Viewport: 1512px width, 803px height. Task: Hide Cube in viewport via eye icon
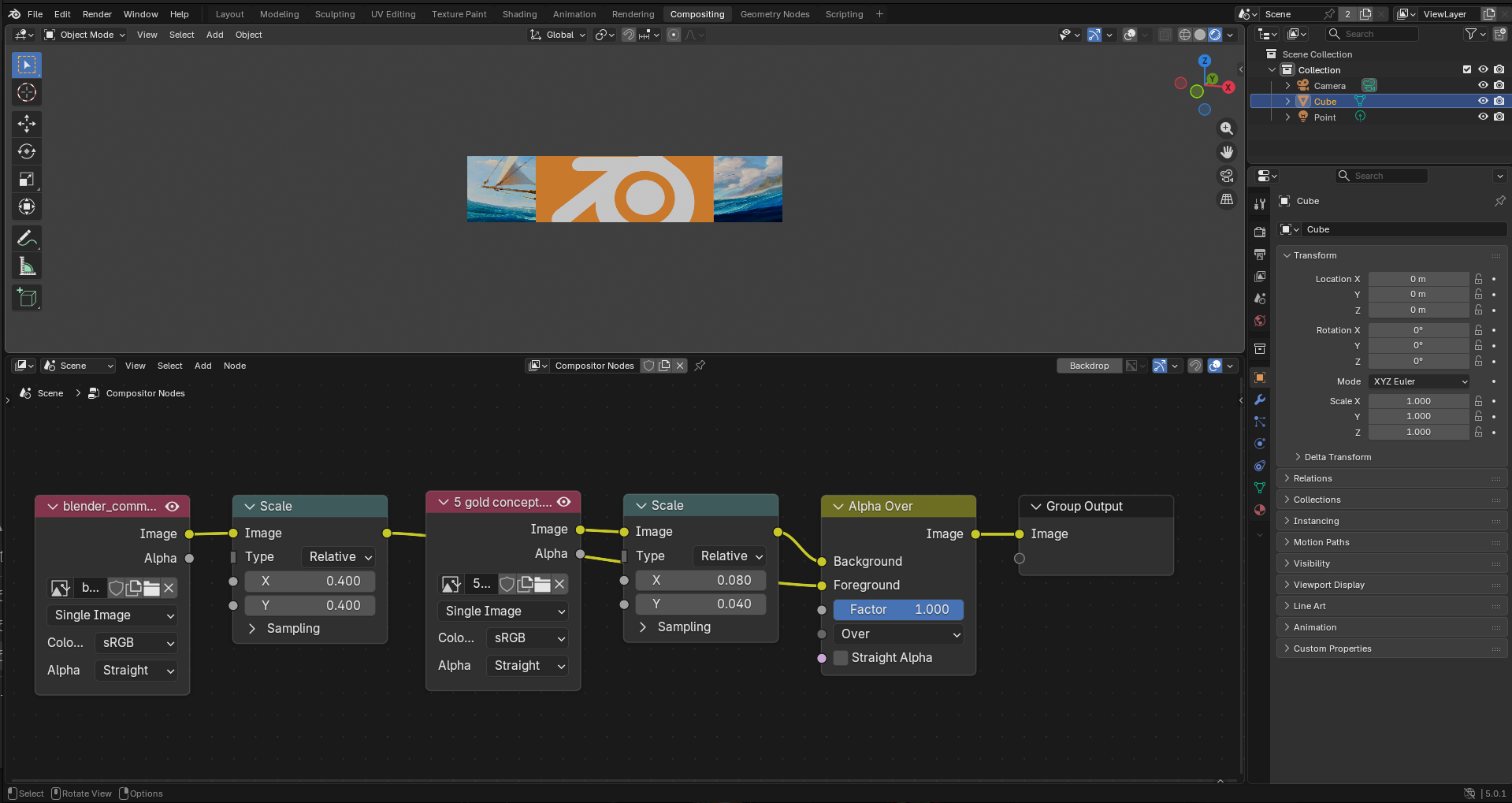pos(1483,101)
